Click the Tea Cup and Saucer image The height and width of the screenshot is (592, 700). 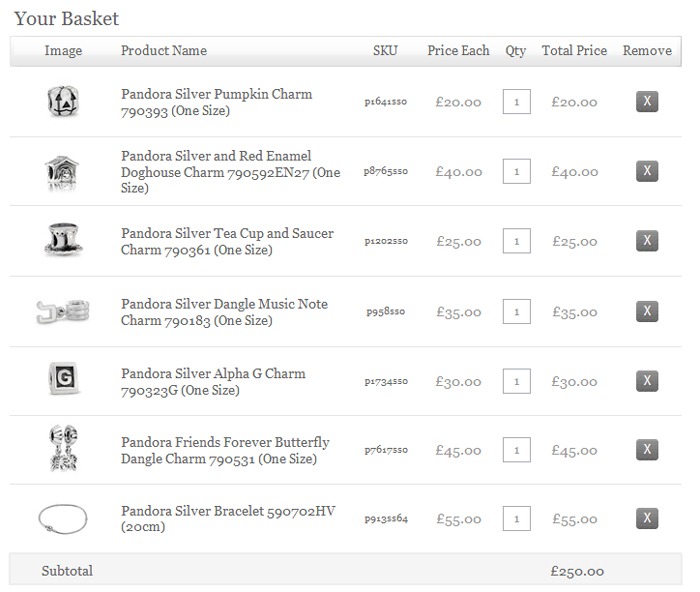pyautogui.click(x=62, y=240)
